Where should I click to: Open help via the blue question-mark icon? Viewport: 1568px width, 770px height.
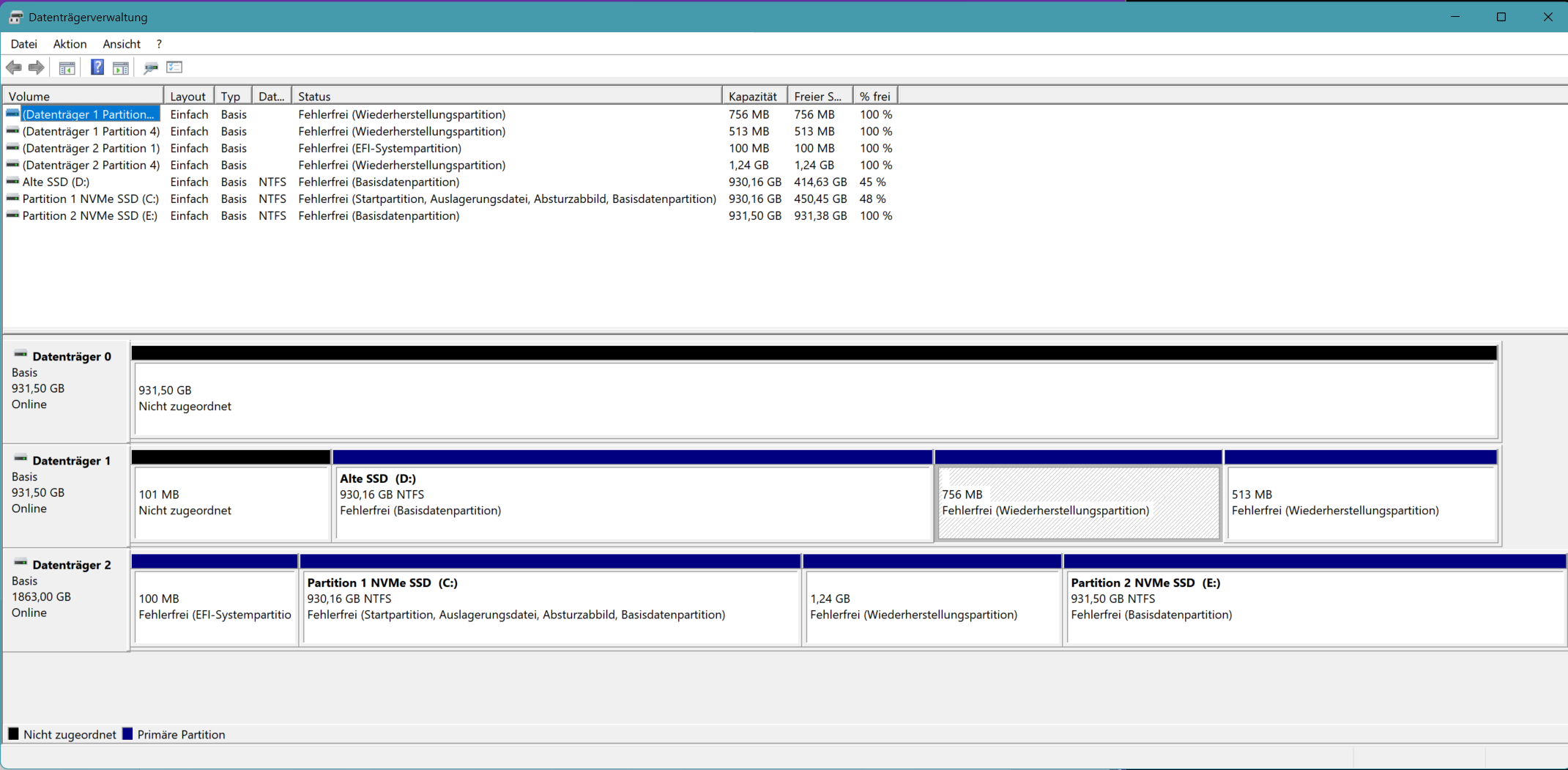click(x=97, y=67)
